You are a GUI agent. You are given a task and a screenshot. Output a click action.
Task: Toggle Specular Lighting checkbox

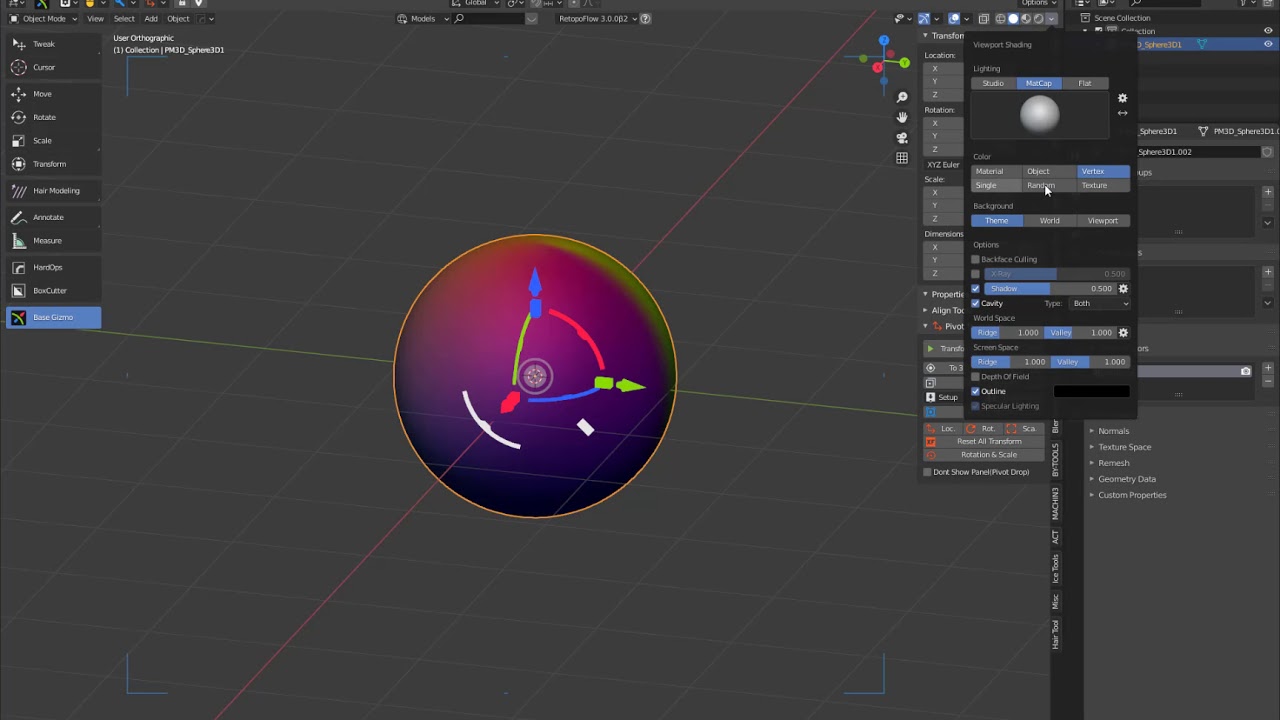(x=976, y=406)
